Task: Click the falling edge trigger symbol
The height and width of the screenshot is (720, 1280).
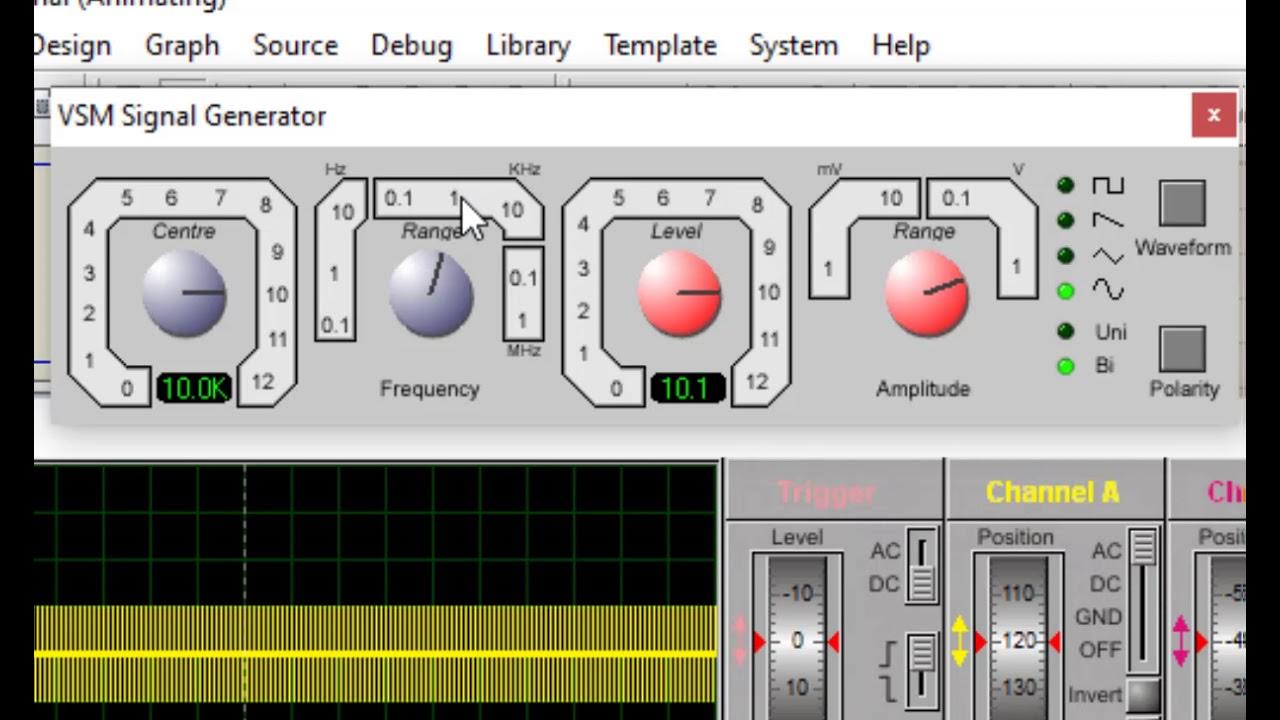Action: [887, 688]
